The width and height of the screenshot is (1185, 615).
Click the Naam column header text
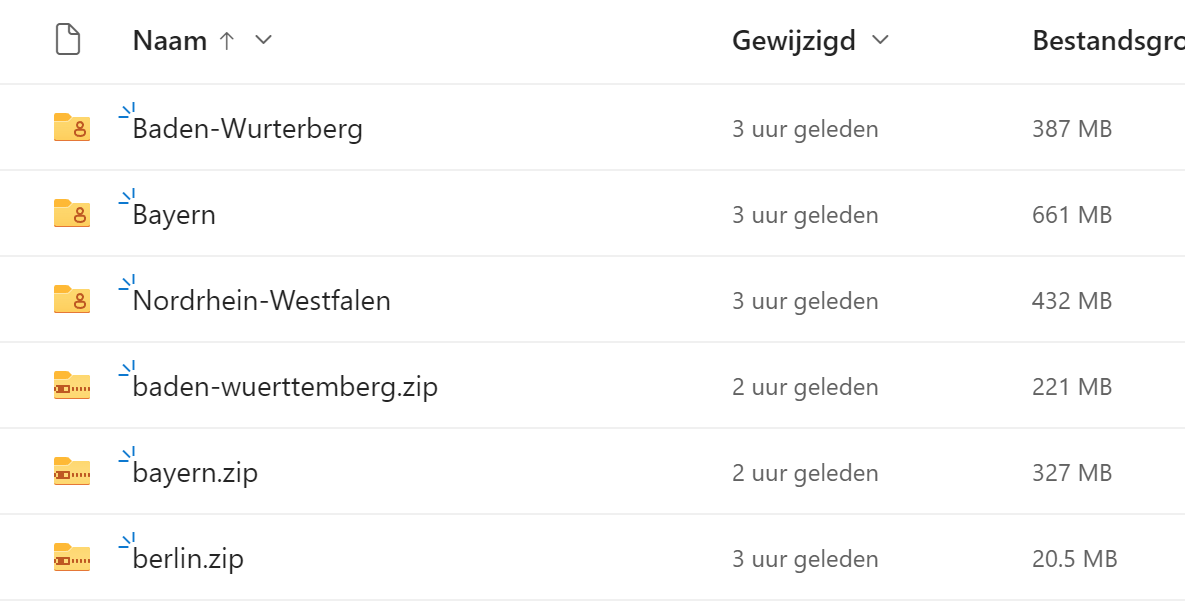(x=169, y=41)
